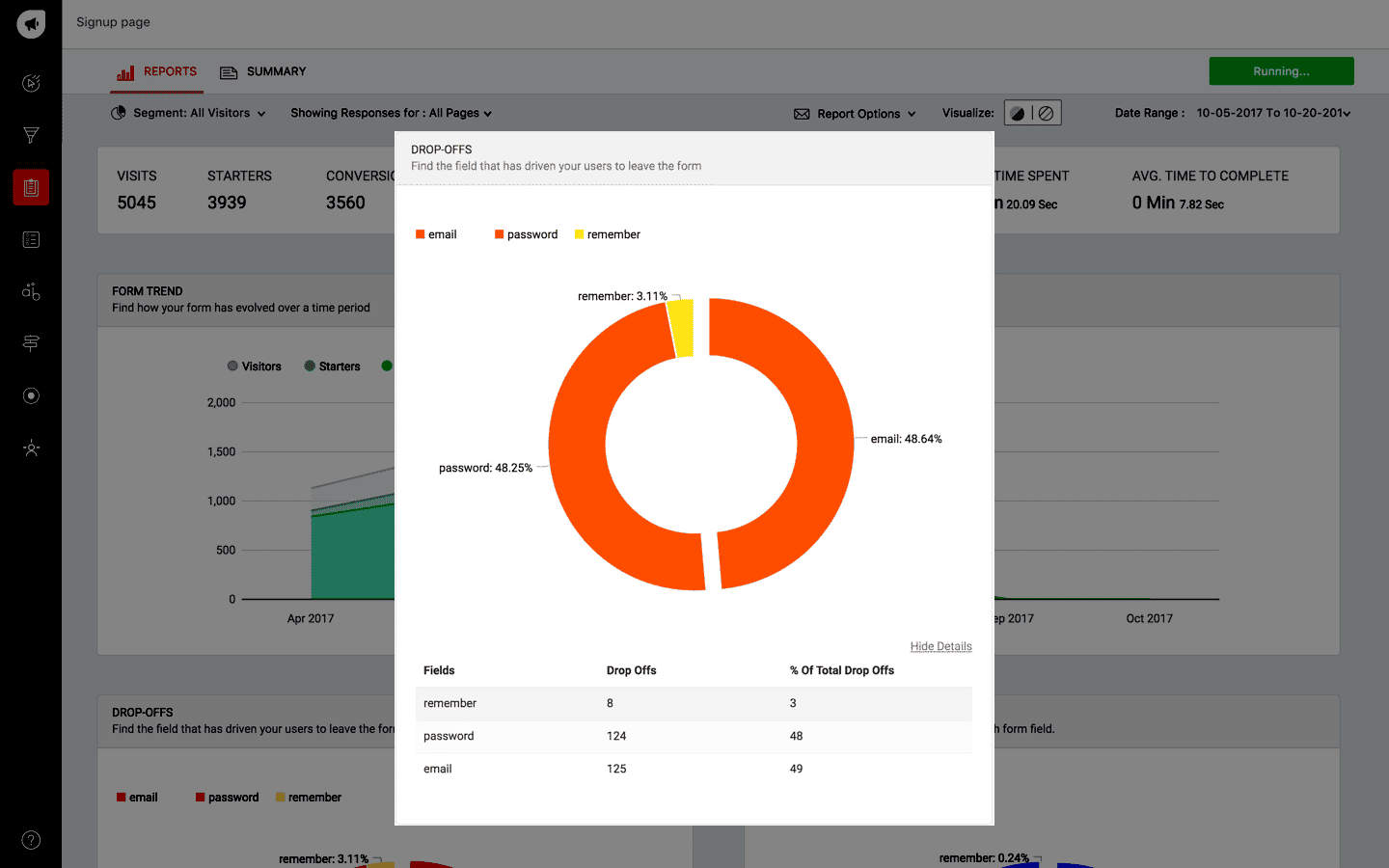
Task: Open the polls list icon in sidebar
Action: tap(31, 239)
